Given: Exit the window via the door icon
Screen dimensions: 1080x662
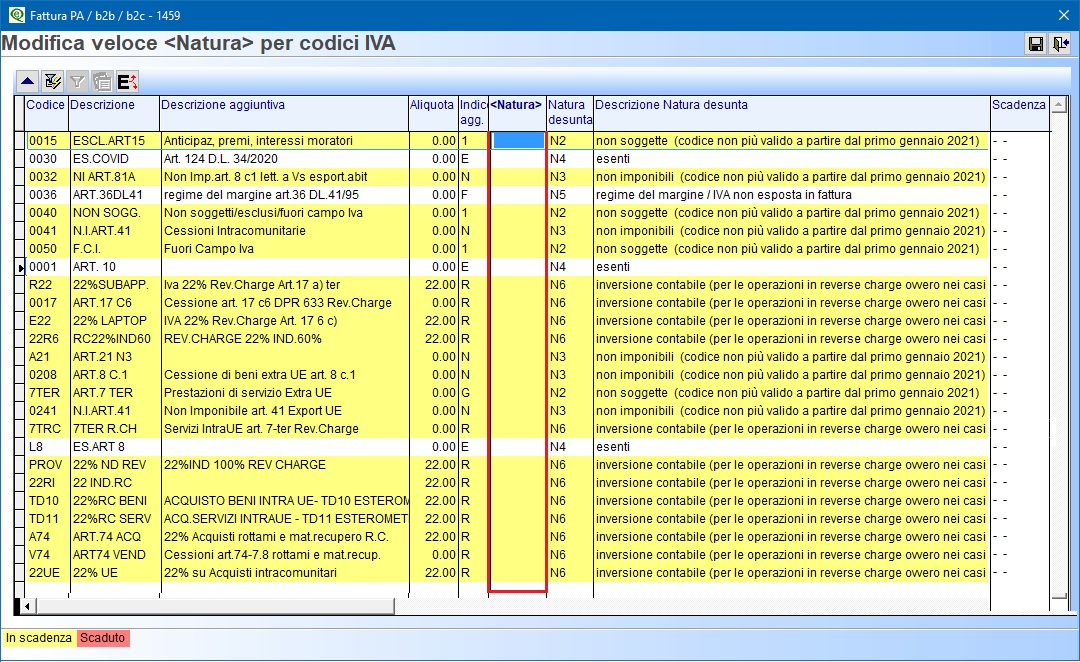Looking at the screenshot, I should (1060, 44).
